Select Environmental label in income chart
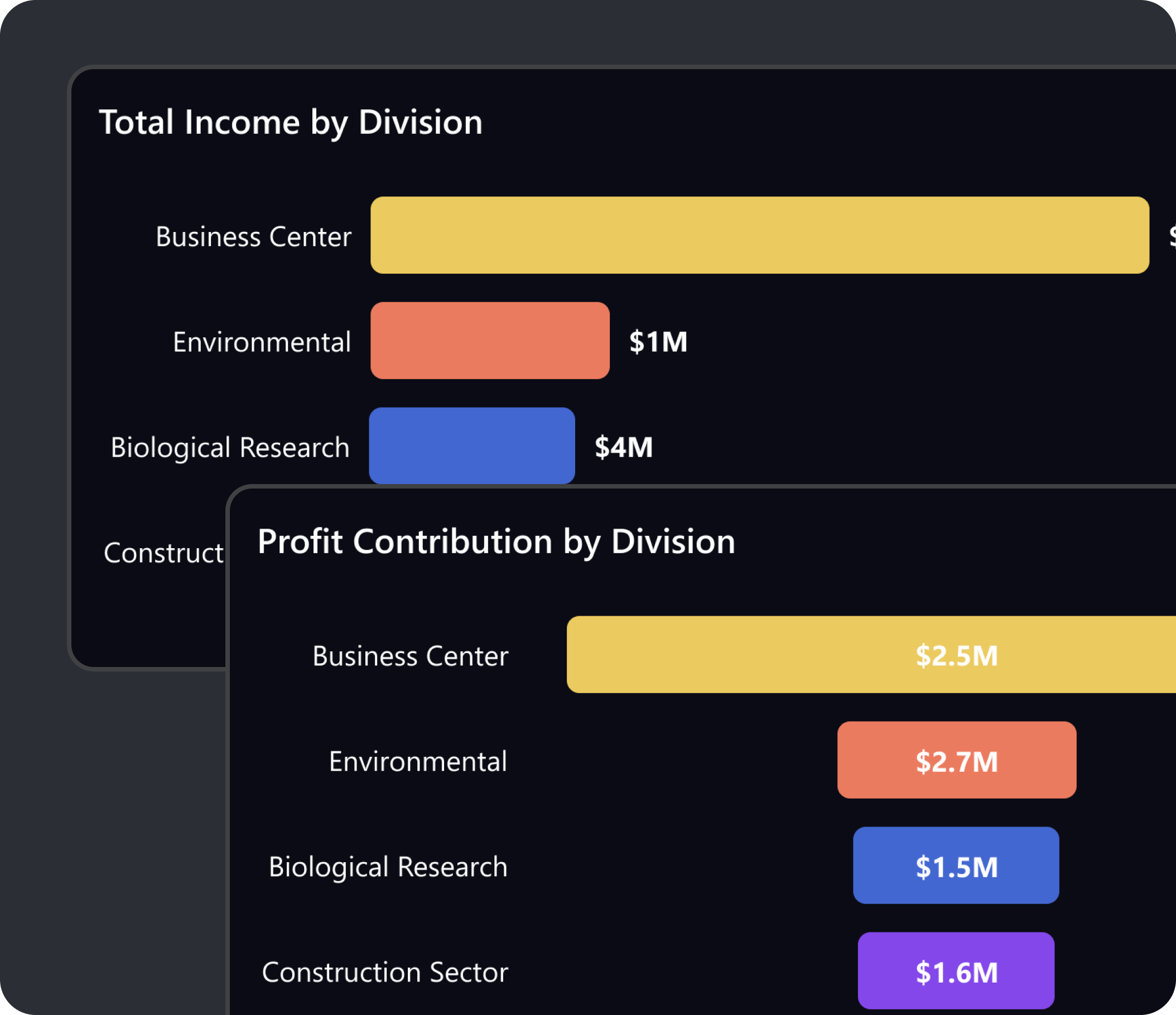Screen dimensions: 1176x1015 click(262, 342)
